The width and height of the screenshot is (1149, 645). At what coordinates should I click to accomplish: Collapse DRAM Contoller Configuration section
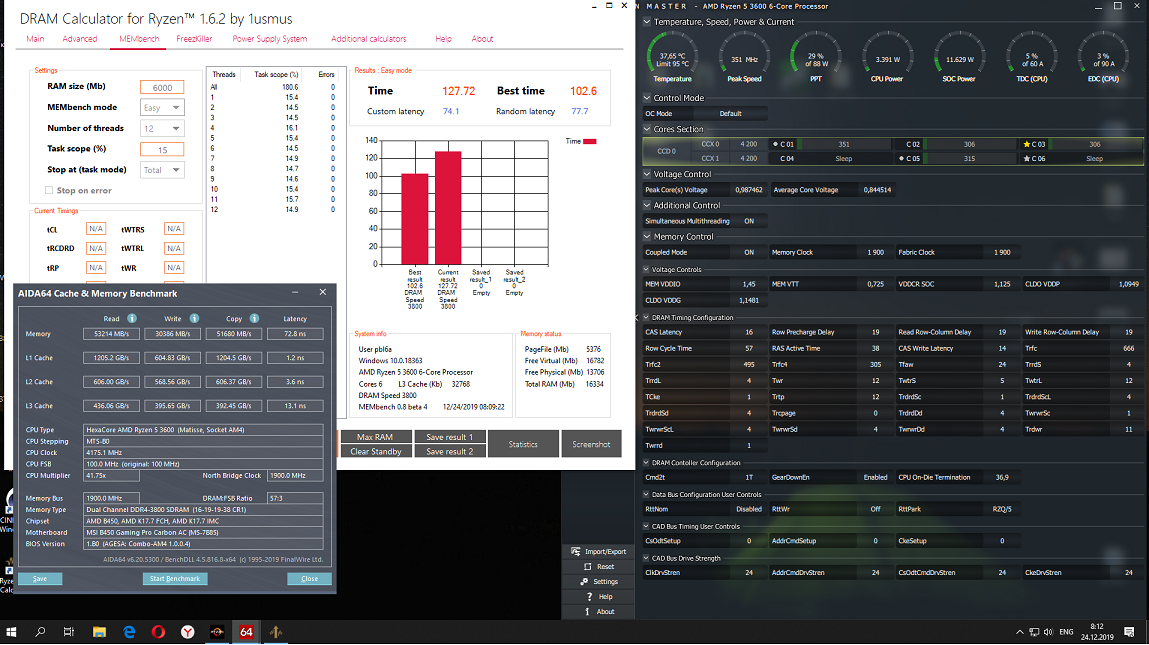(646, 462)
